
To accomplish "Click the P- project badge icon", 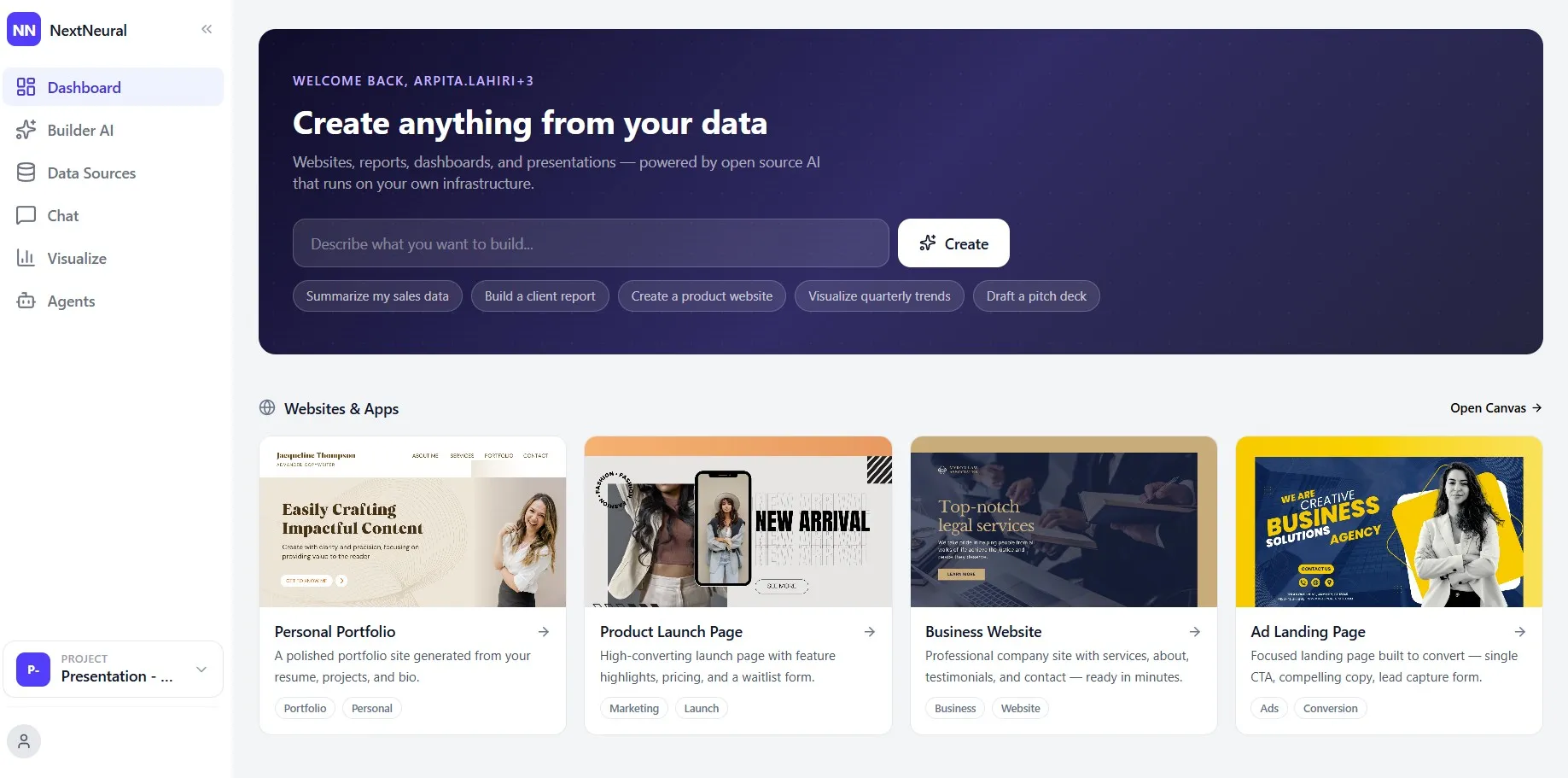I will (x=33, y=670).
